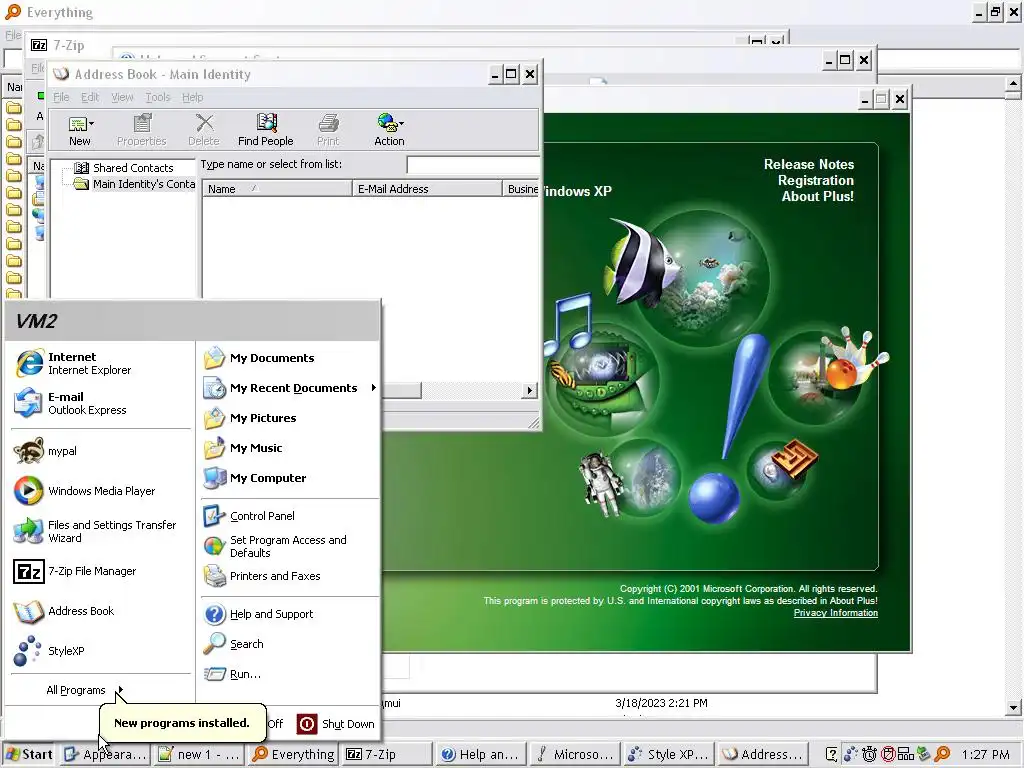Screen dimensions: 1024x768
Task: Open Privacy Information link
Action: (835, 613)
